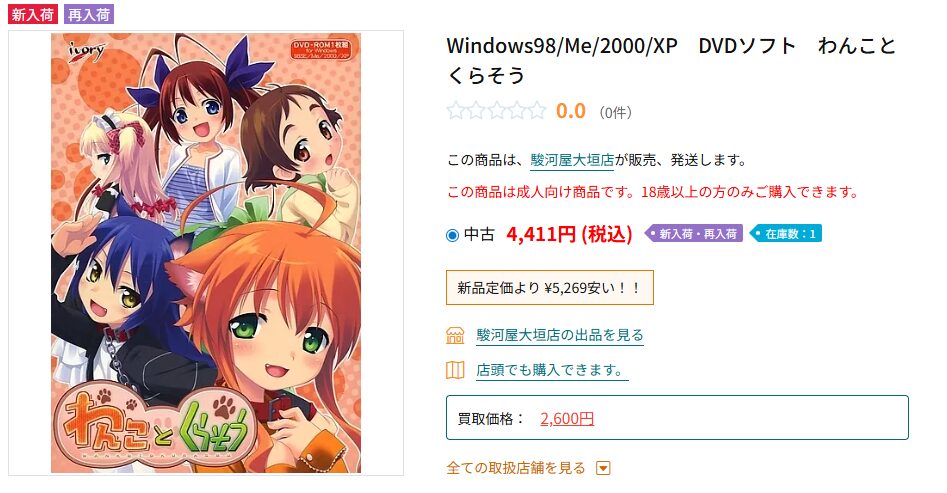
Task: Click the purple 新入荷・再入荷 price tag
Action: pyautogui.click(x=694, y=234)
